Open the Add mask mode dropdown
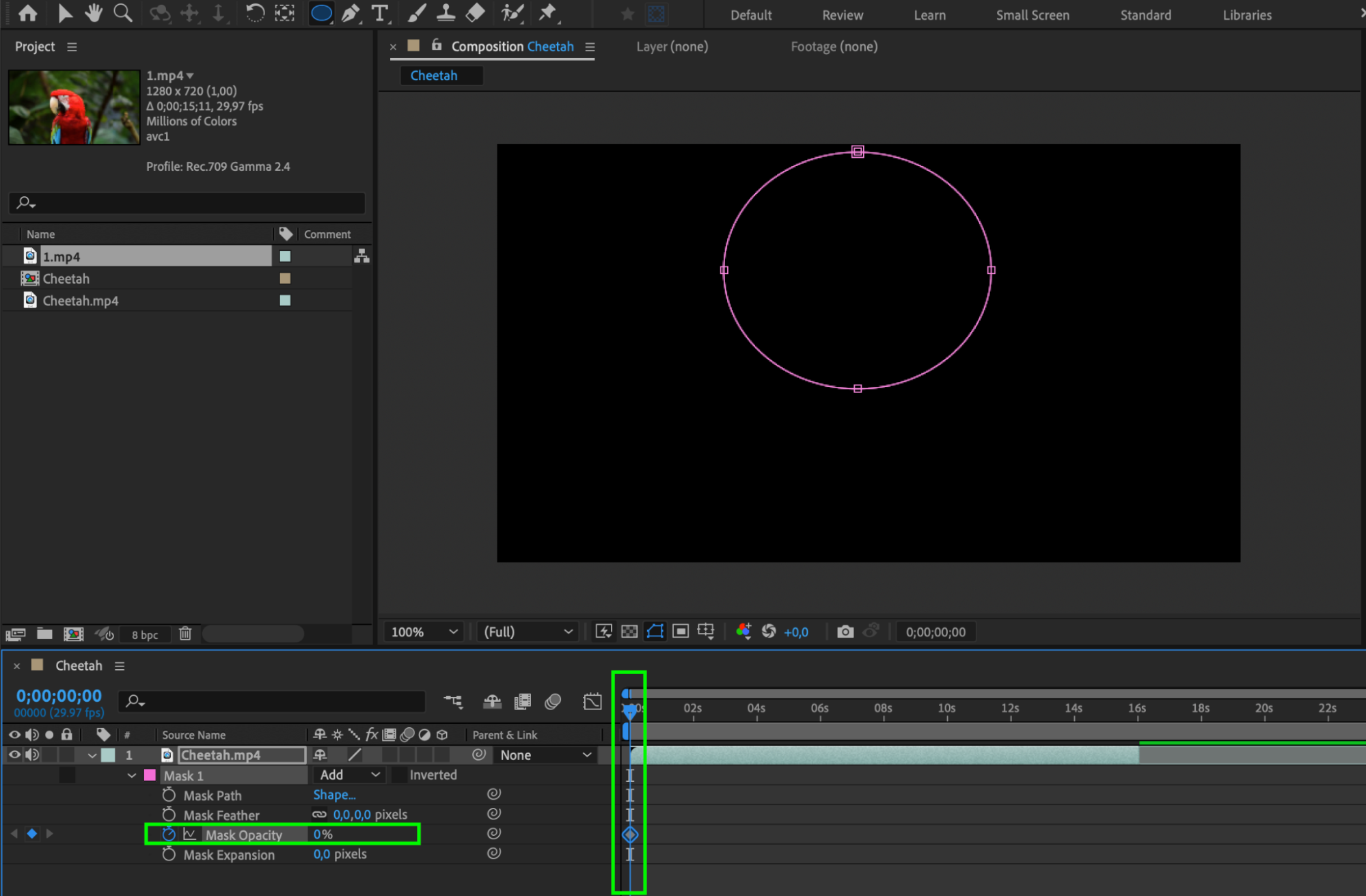This screenshot has width=1366, height=896. [349, 775]
